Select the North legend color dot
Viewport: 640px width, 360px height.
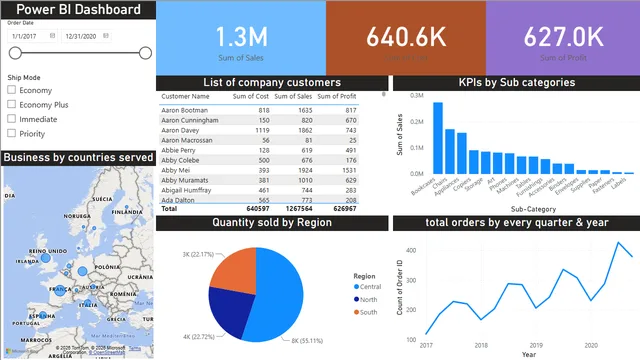[356, 299]
